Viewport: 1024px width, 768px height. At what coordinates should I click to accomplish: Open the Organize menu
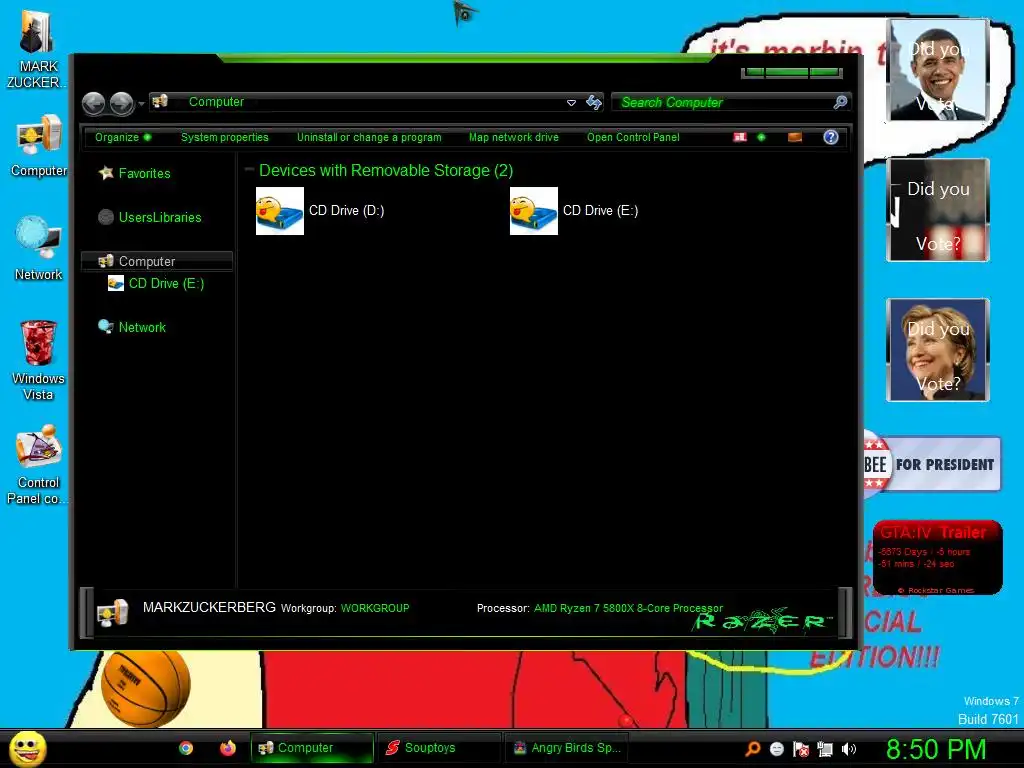(123, 137)
